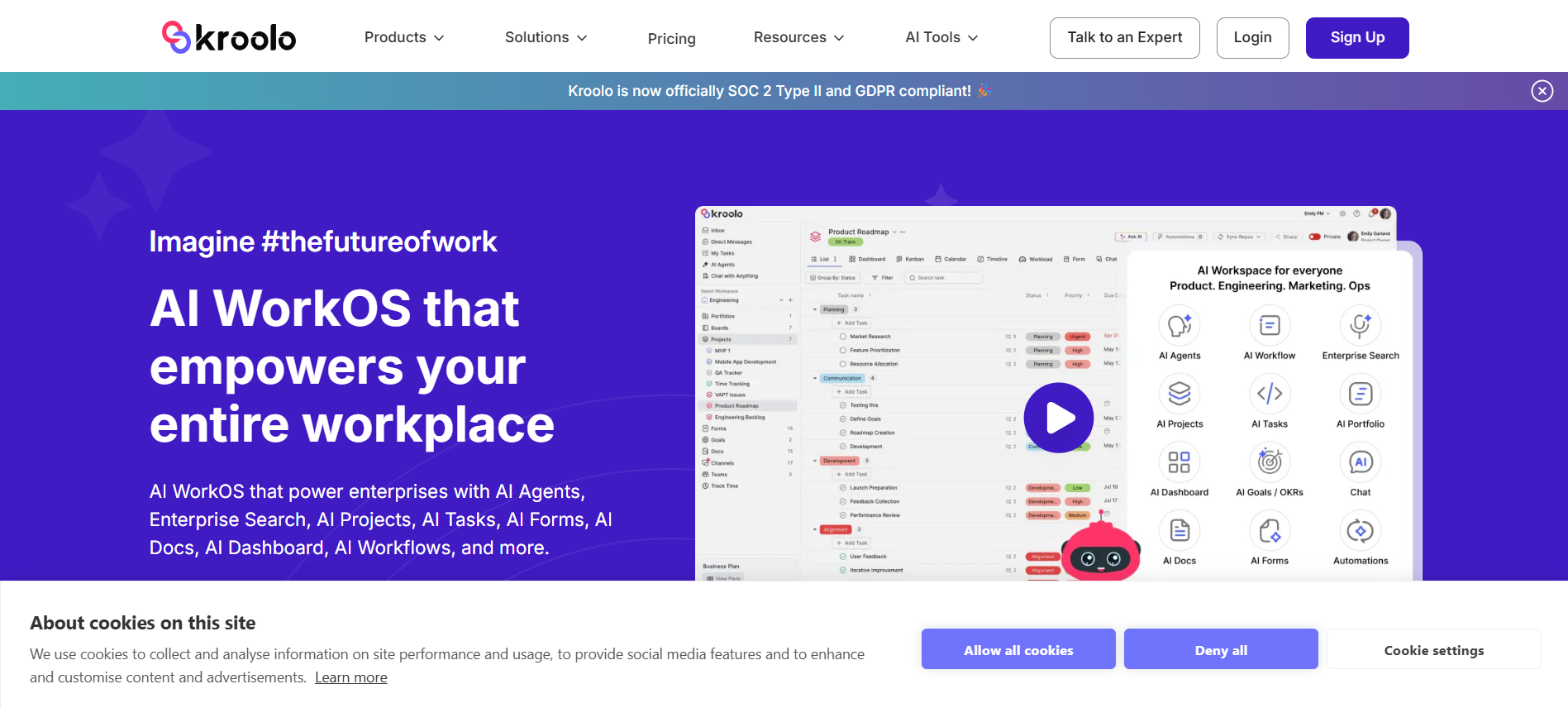
Task: Check off the Feature Prioritization task
Action: click(x=842, y=350)
